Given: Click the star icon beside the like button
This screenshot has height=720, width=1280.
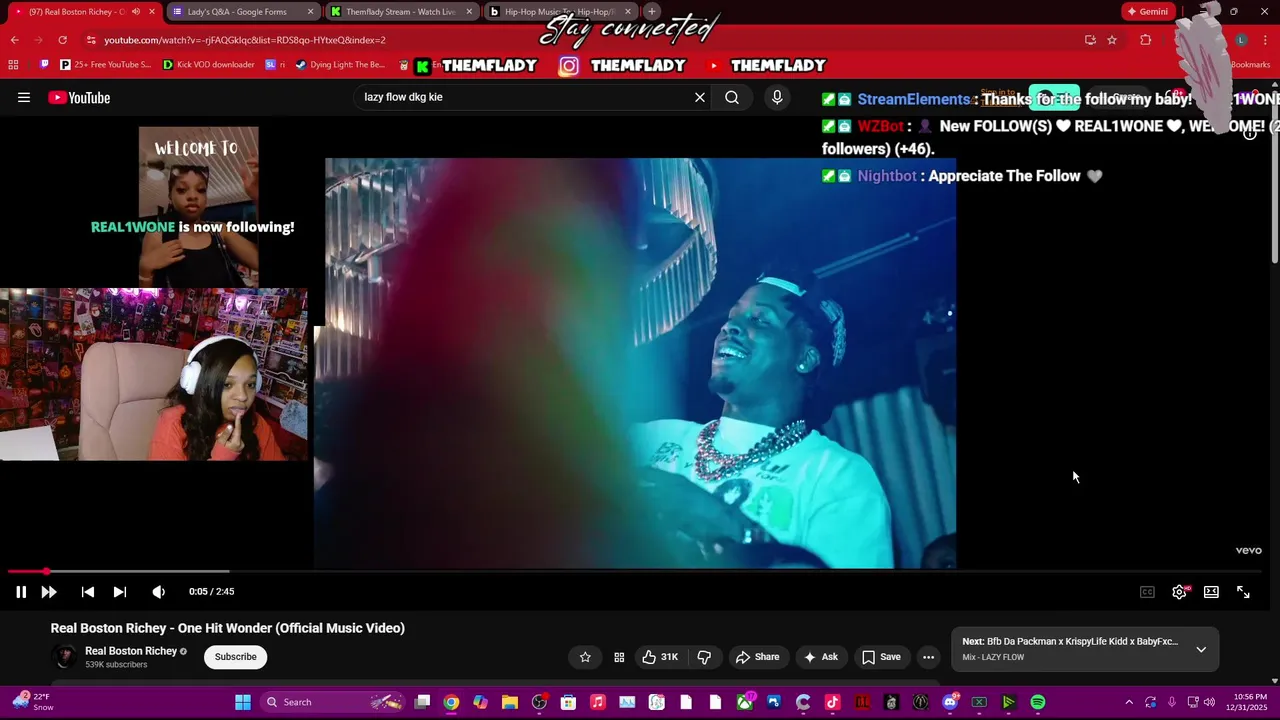Looking at the screenshot, I should (x=585, y=657).
